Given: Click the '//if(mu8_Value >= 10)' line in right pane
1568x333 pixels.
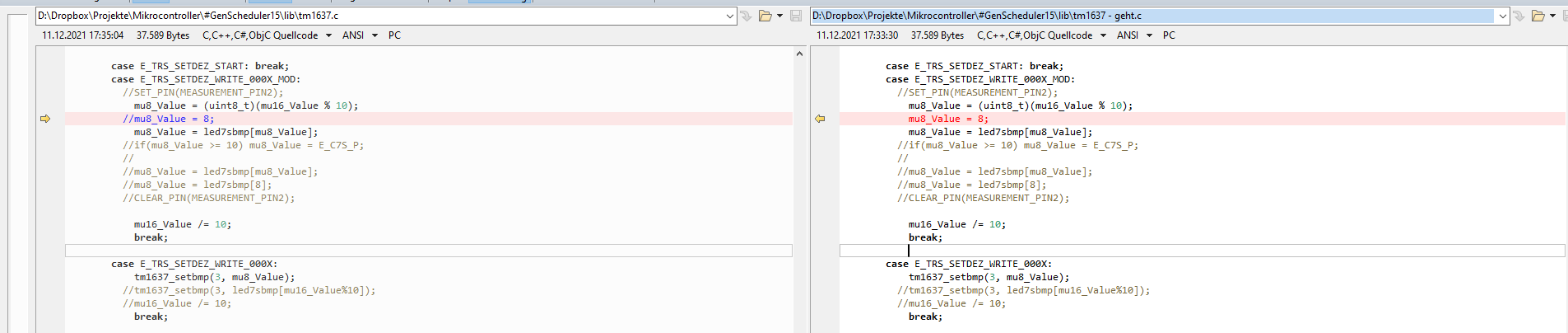Looking at the screenshot, I should [x=1018, y=145].
